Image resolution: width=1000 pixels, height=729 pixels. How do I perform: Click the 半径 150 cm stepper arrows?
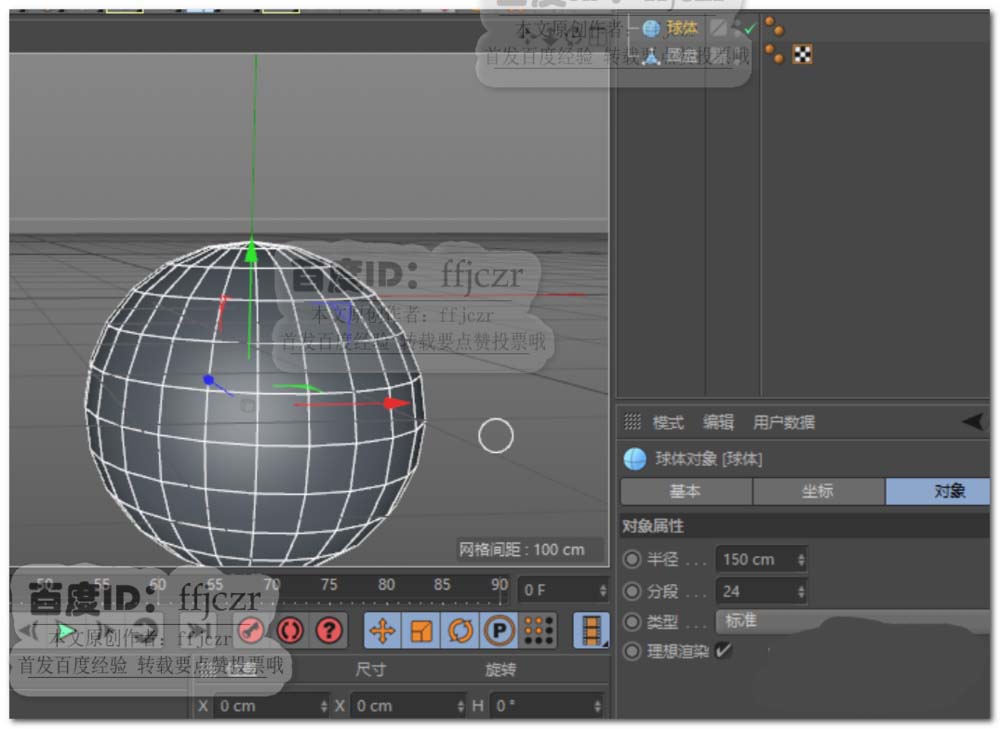[801, 560]
